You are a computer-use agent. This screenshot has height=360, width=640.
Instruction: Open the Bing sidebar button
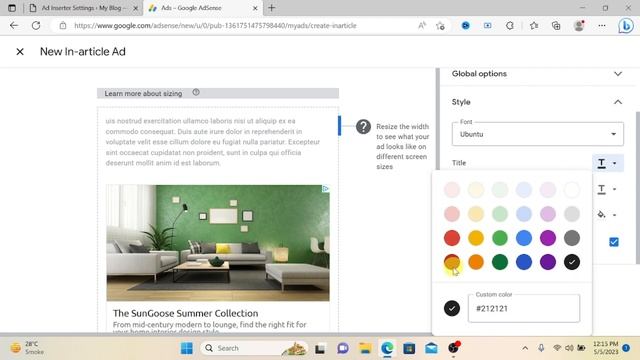(625, 26)
